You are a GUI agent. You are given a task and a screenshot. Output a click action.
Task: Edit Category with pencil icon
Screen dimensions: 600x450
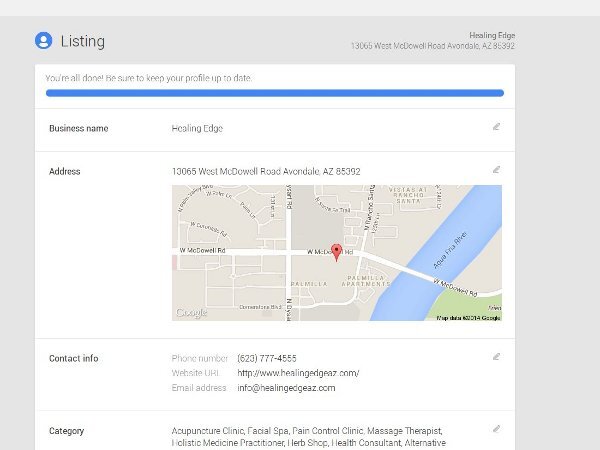[496, 429]
